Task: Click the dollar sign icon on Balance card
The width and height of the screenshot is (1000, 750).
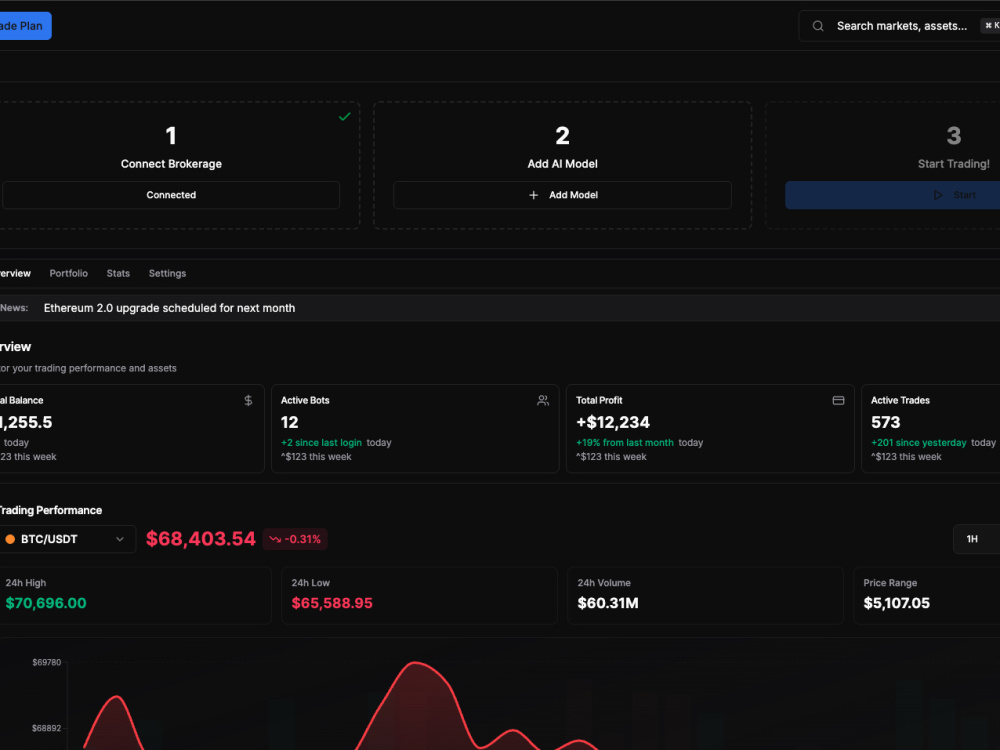Action: tap(248, 401)
